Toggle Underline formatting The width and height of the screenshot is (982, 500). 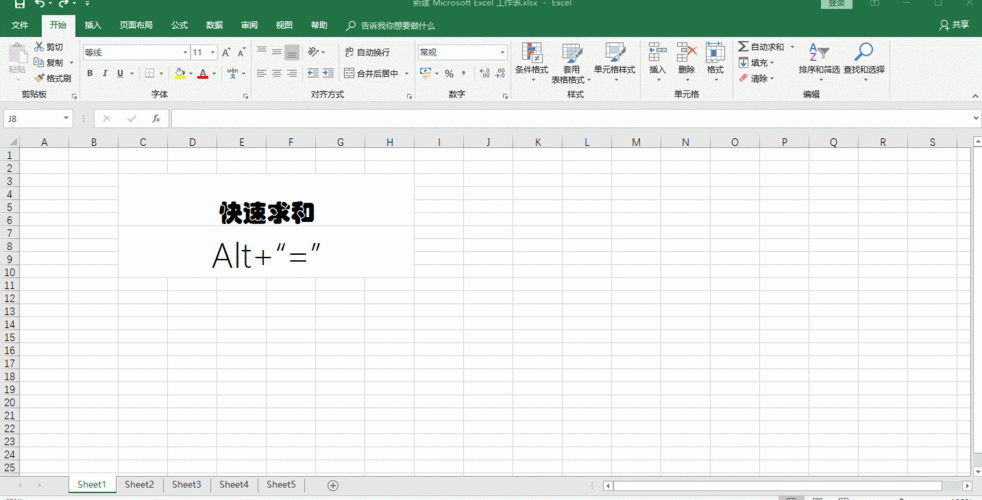point(120,73)
